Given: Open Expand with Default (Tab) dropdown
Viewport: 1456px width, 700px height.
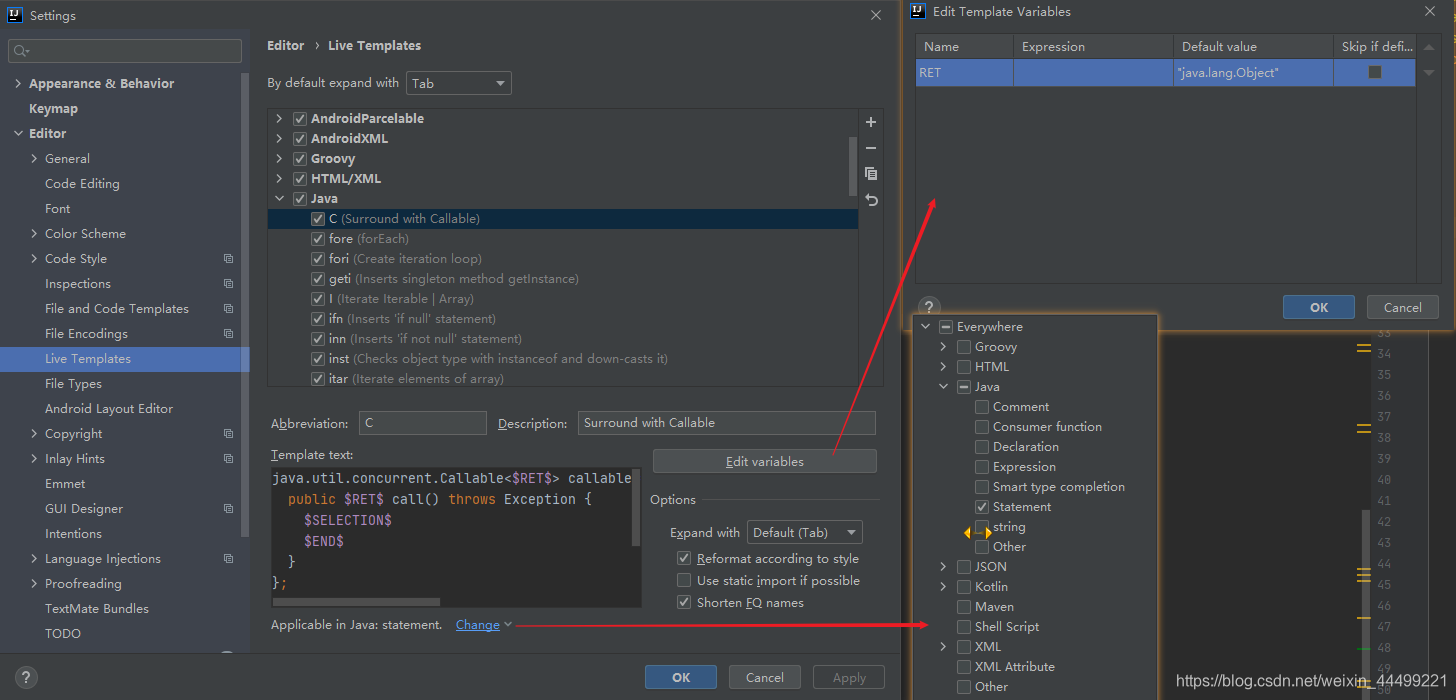Looking at the screenshot, I should (x=805, y=532).
